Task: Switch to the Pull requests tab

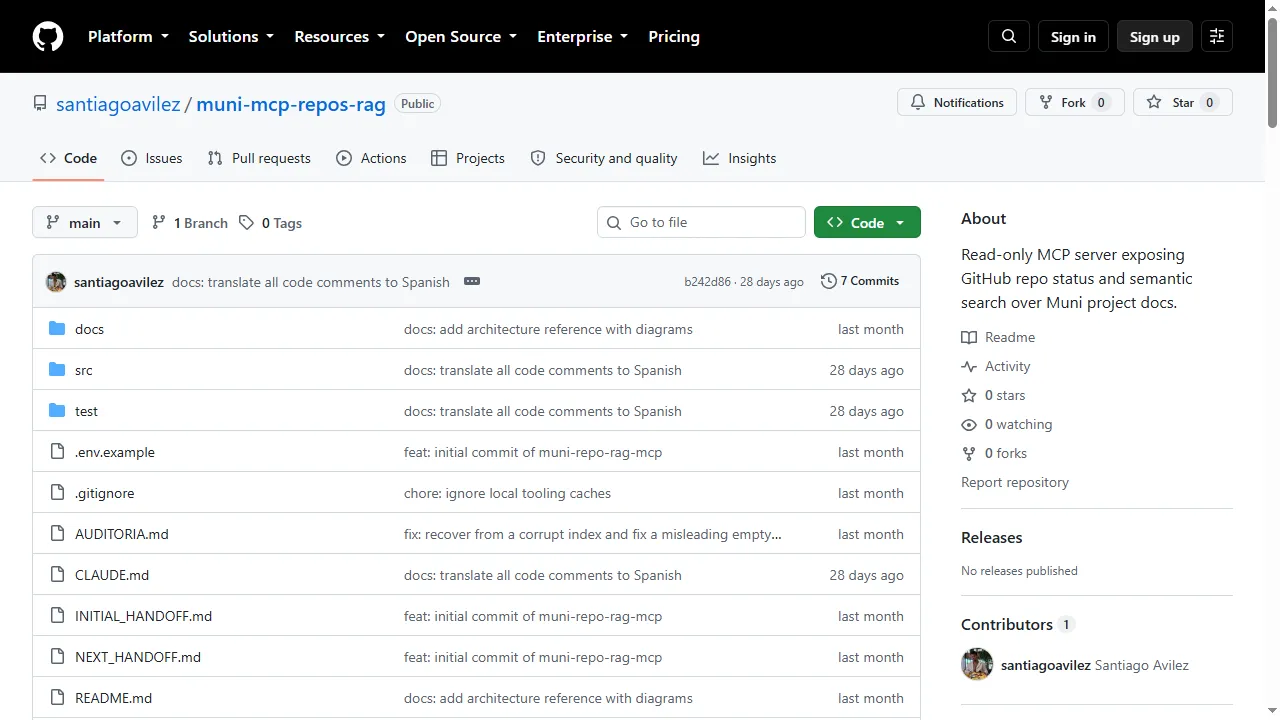Action: click(x=259, y=158)
